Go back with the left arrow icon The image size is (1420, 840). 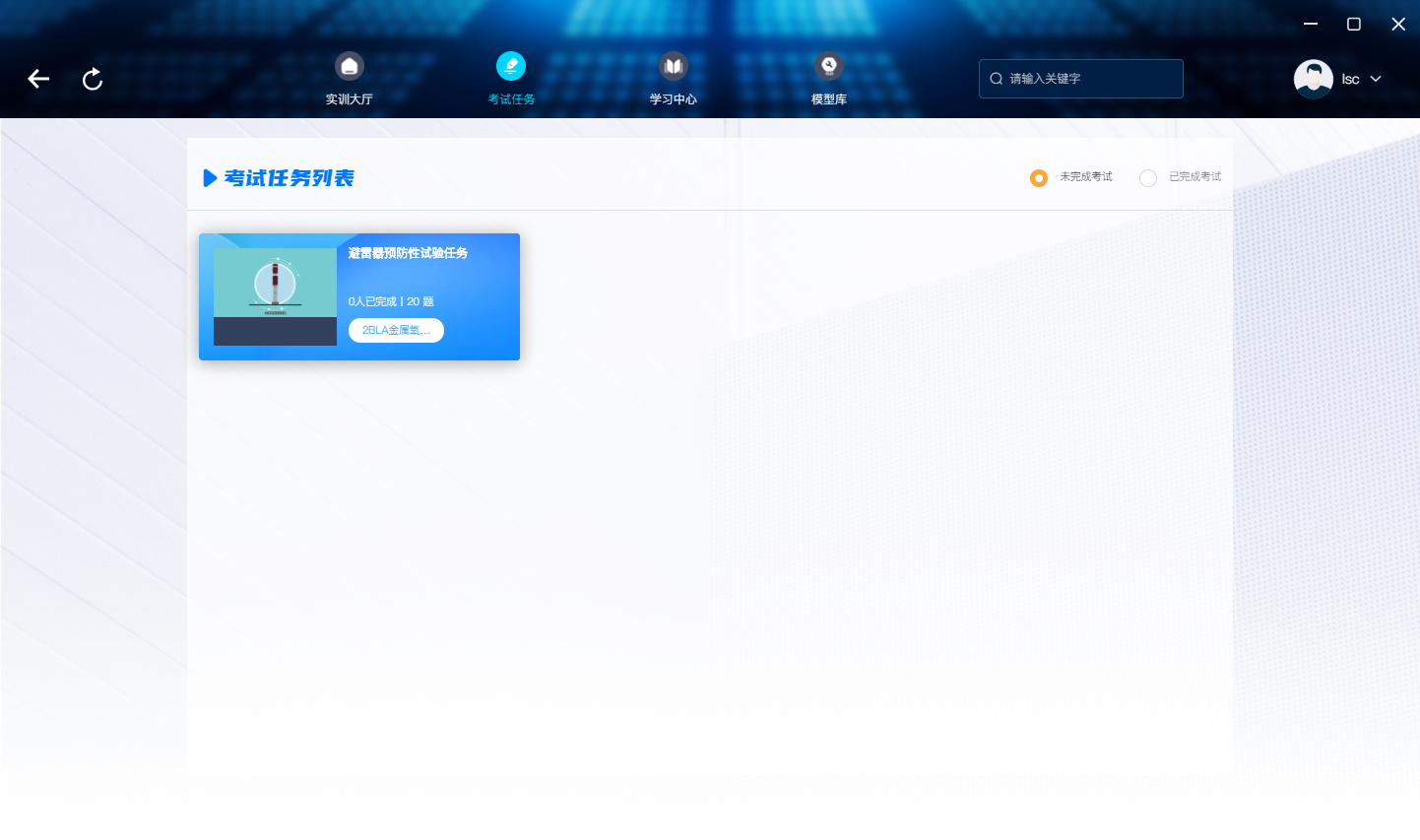38,79
